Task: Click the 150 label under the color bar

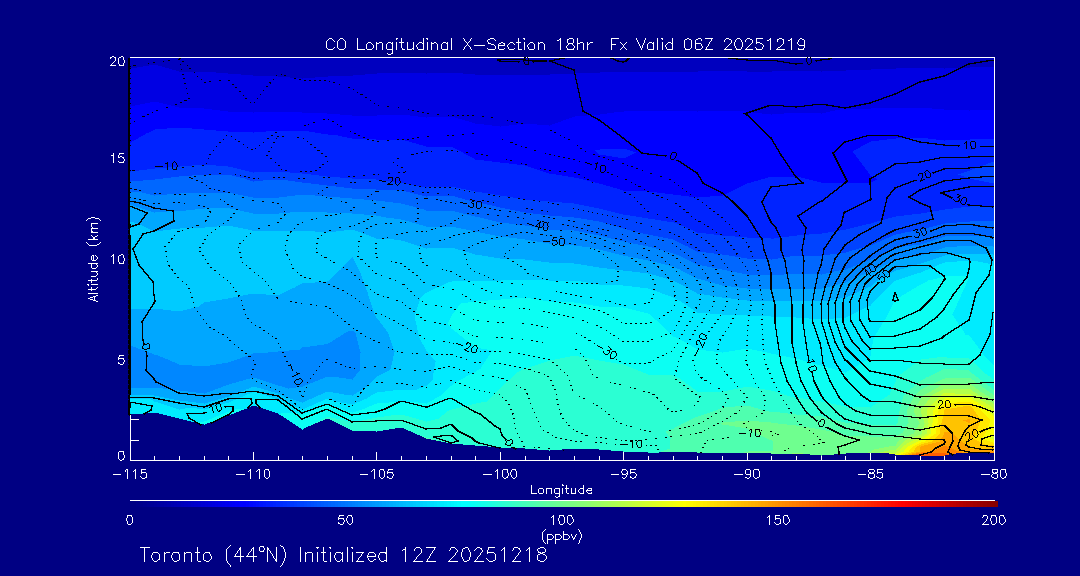Action: 778,520
